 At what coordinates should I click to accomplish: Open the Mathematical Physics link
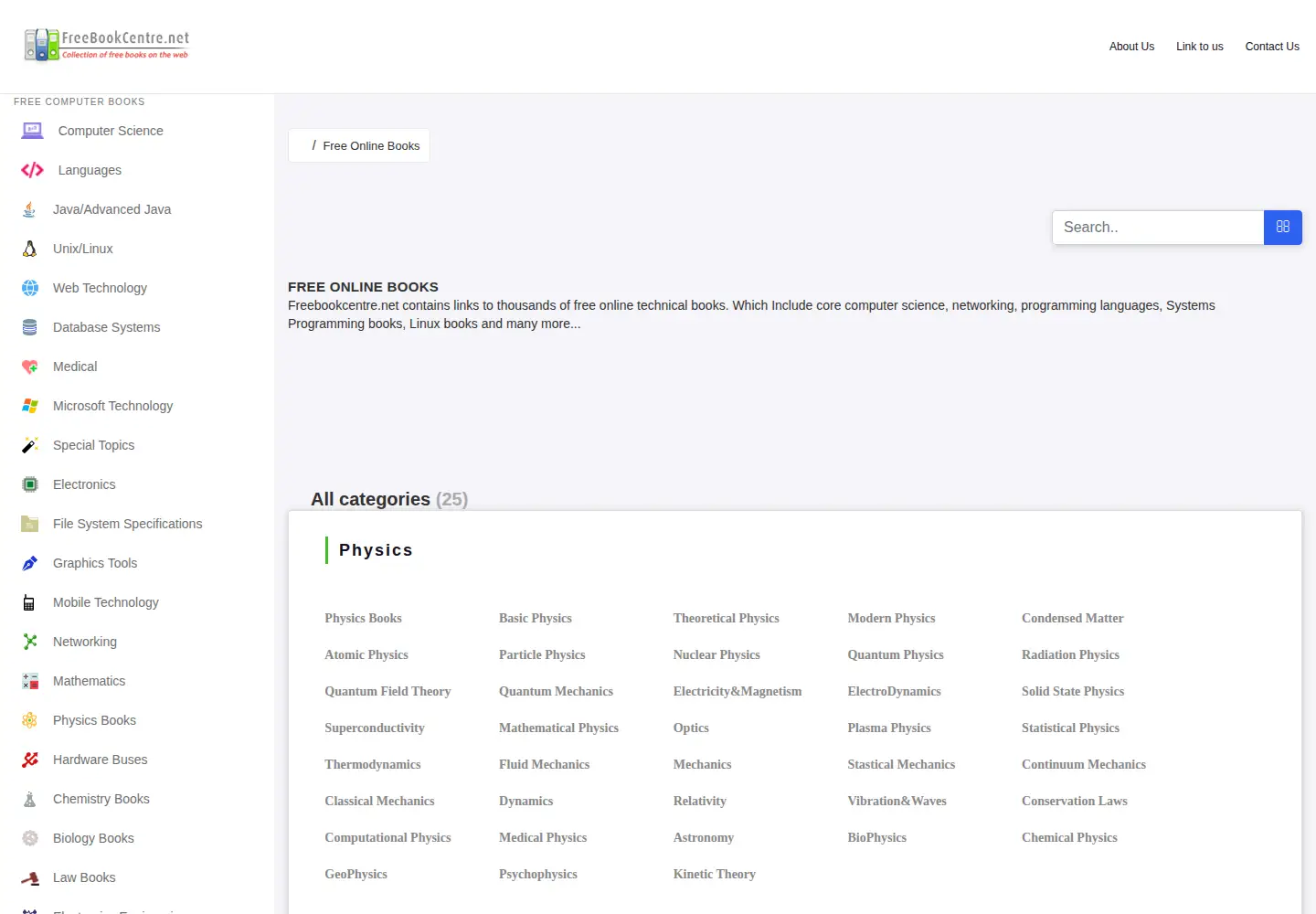(558, 728)
